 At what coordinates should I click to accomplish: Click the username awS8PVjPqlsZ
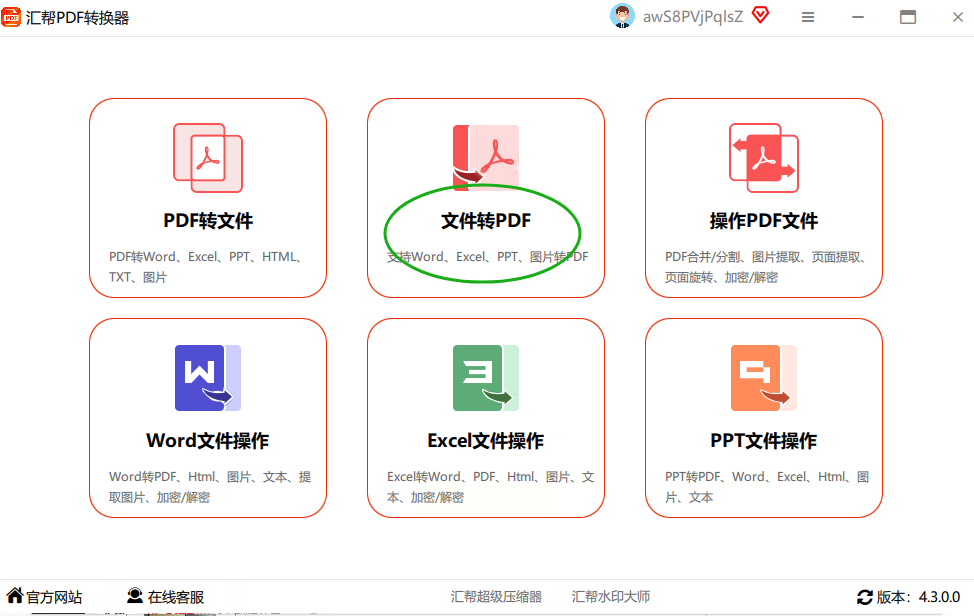click(x=693, y=17)
